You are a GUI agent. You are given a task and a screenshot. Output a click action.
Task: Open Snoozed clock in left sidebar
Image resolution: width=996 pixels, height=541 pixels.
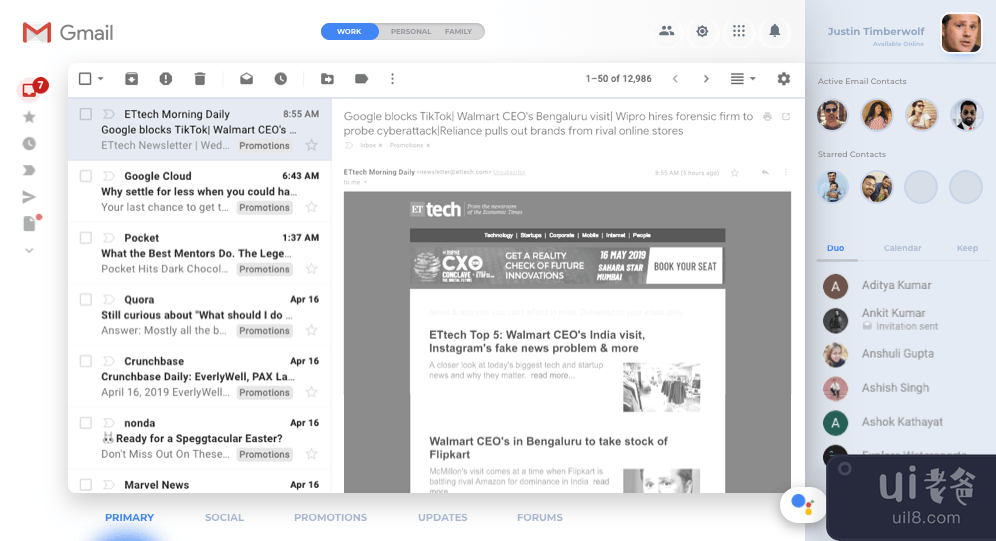coord(29,144)
